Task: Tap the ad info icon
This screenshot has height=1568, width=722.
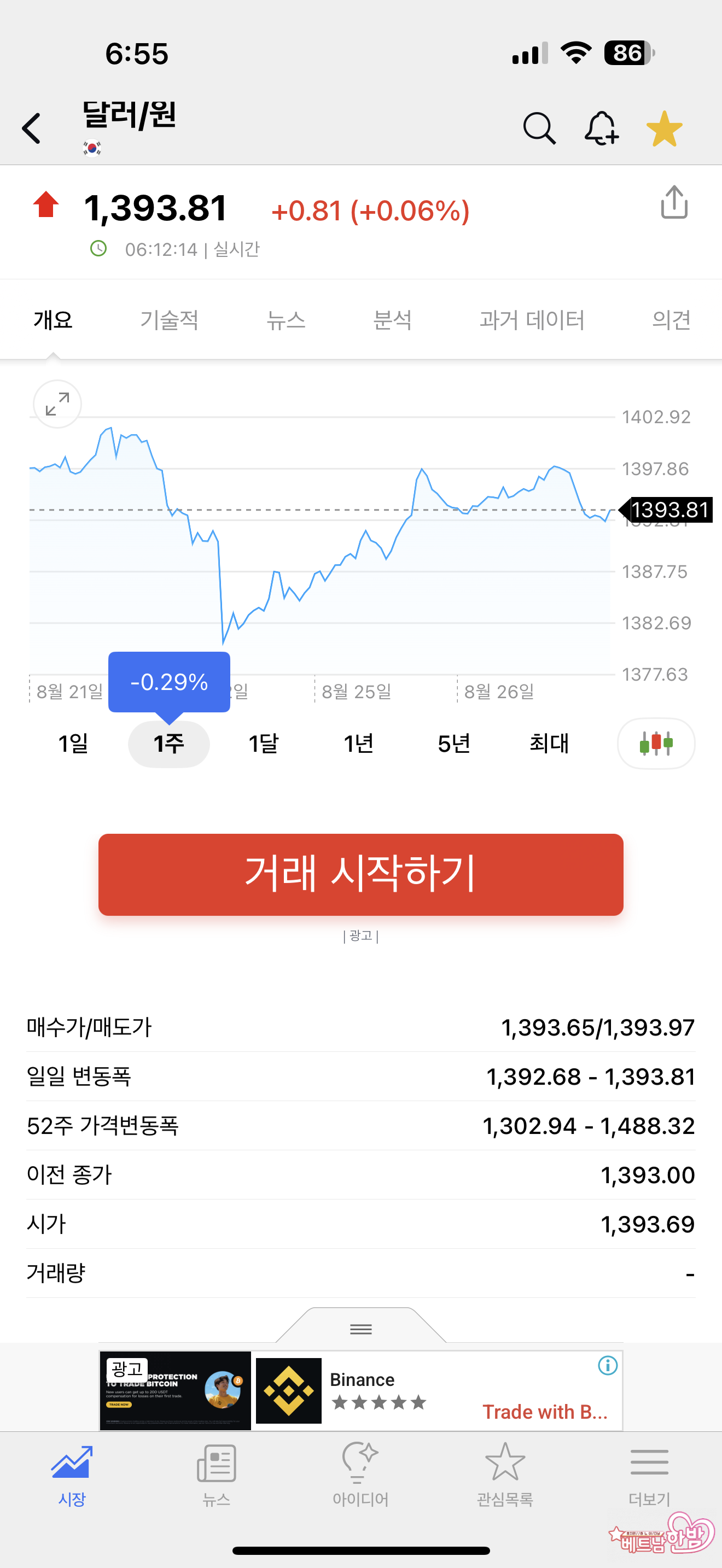Action: (608, 1365)
